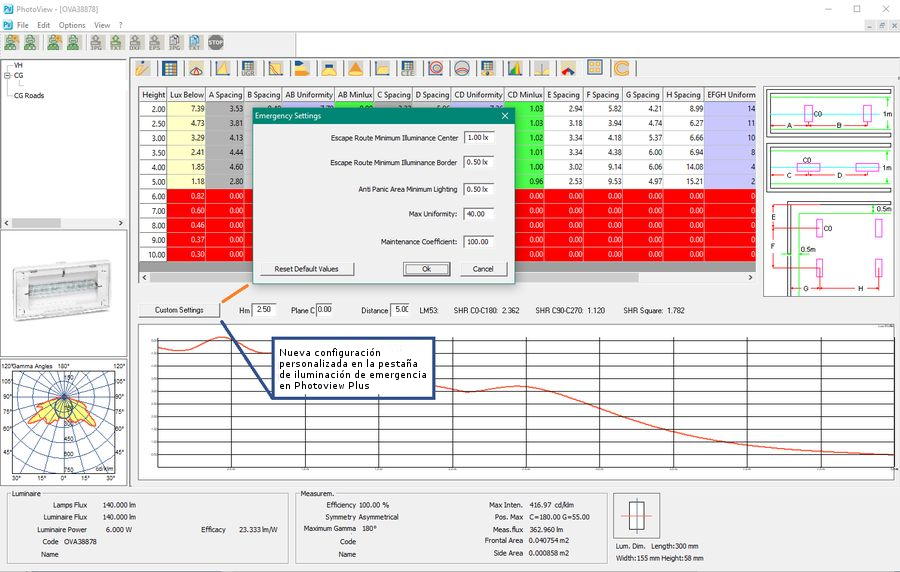Image resolution: width=900 pixels, height=572 pixels.
Task: Select the VH tree item
Action: pyautogui.click(x=18, y=65)
